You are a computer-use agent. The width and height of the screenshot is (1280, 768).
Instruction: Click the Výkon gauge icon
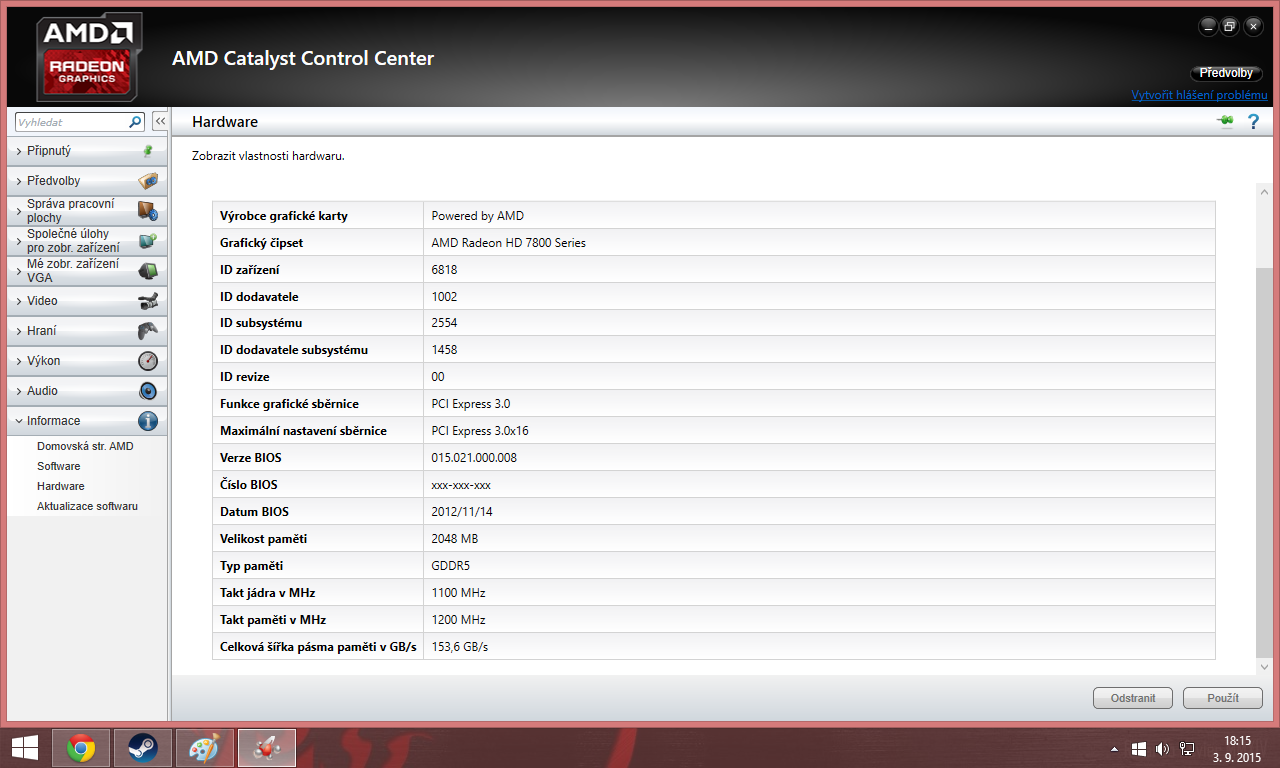click(x=148, y=361)
